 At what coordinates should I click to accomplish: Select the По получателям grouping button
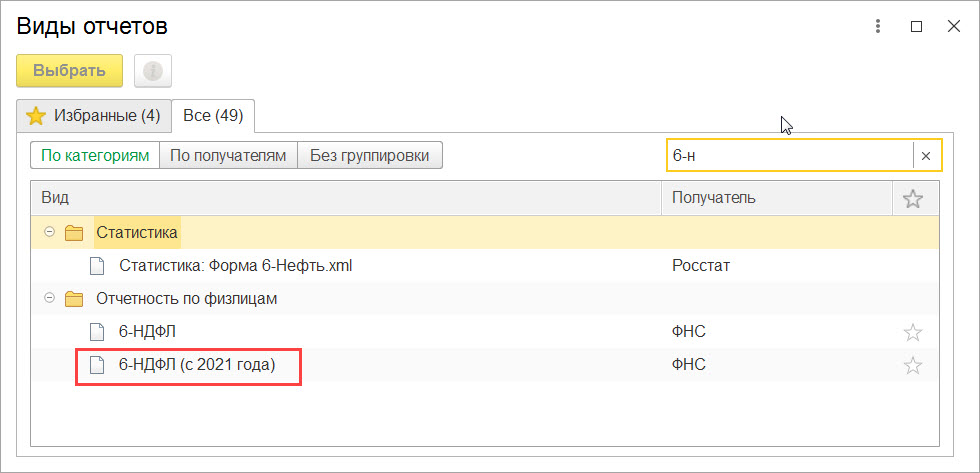coord(228,156)
